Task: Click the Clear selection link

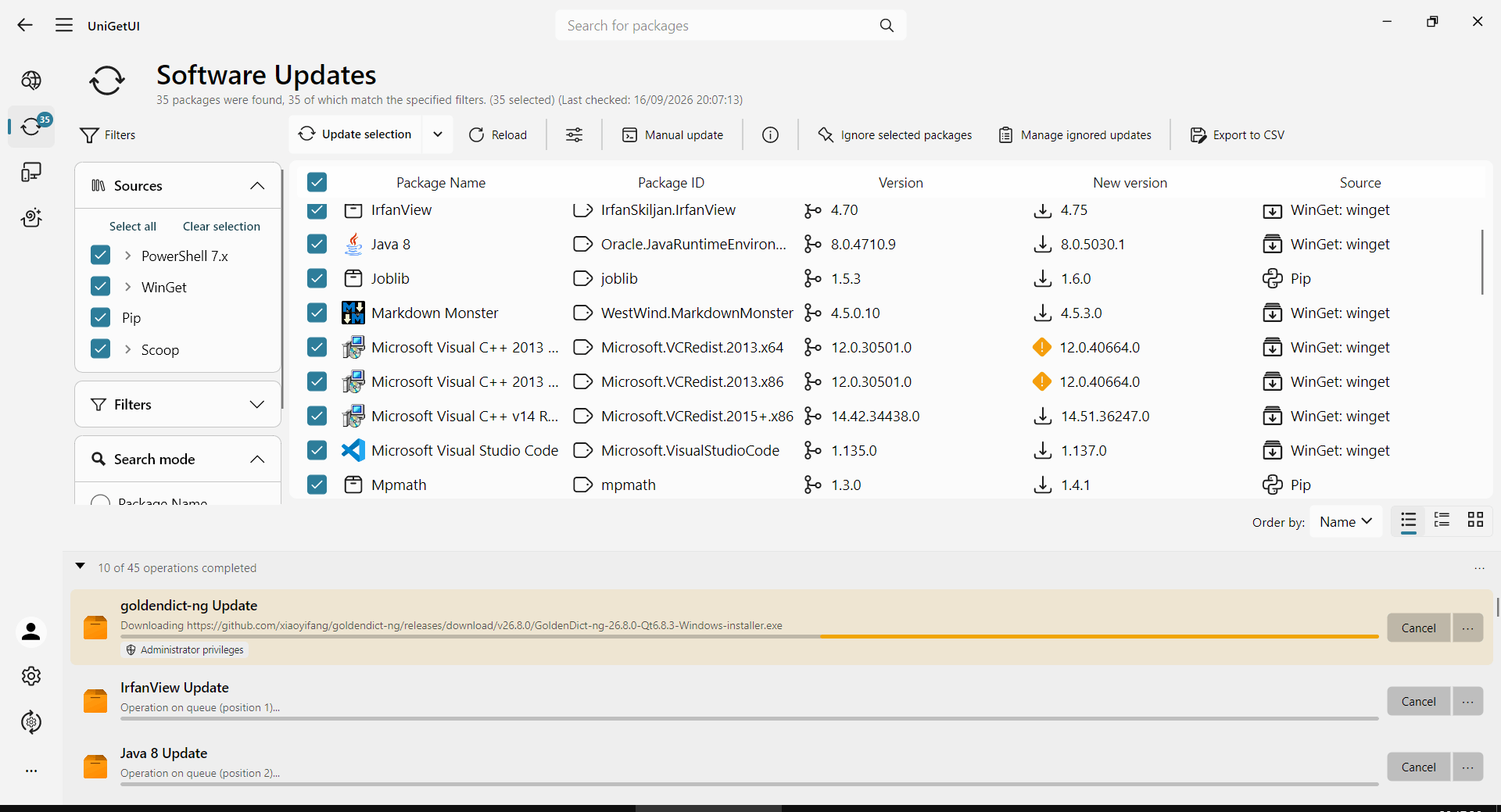Action: pyautogui.click(x=221, y=226)
